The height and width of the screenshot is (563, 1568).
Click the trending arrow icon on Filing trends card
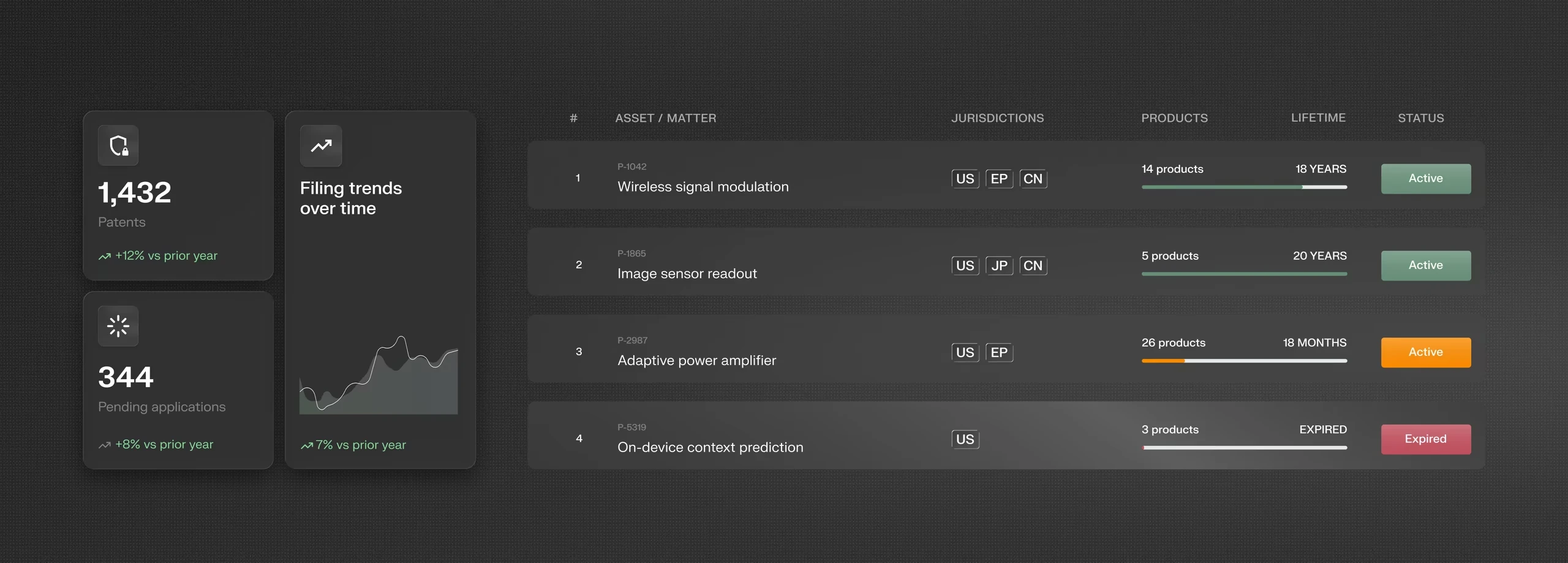321,146
